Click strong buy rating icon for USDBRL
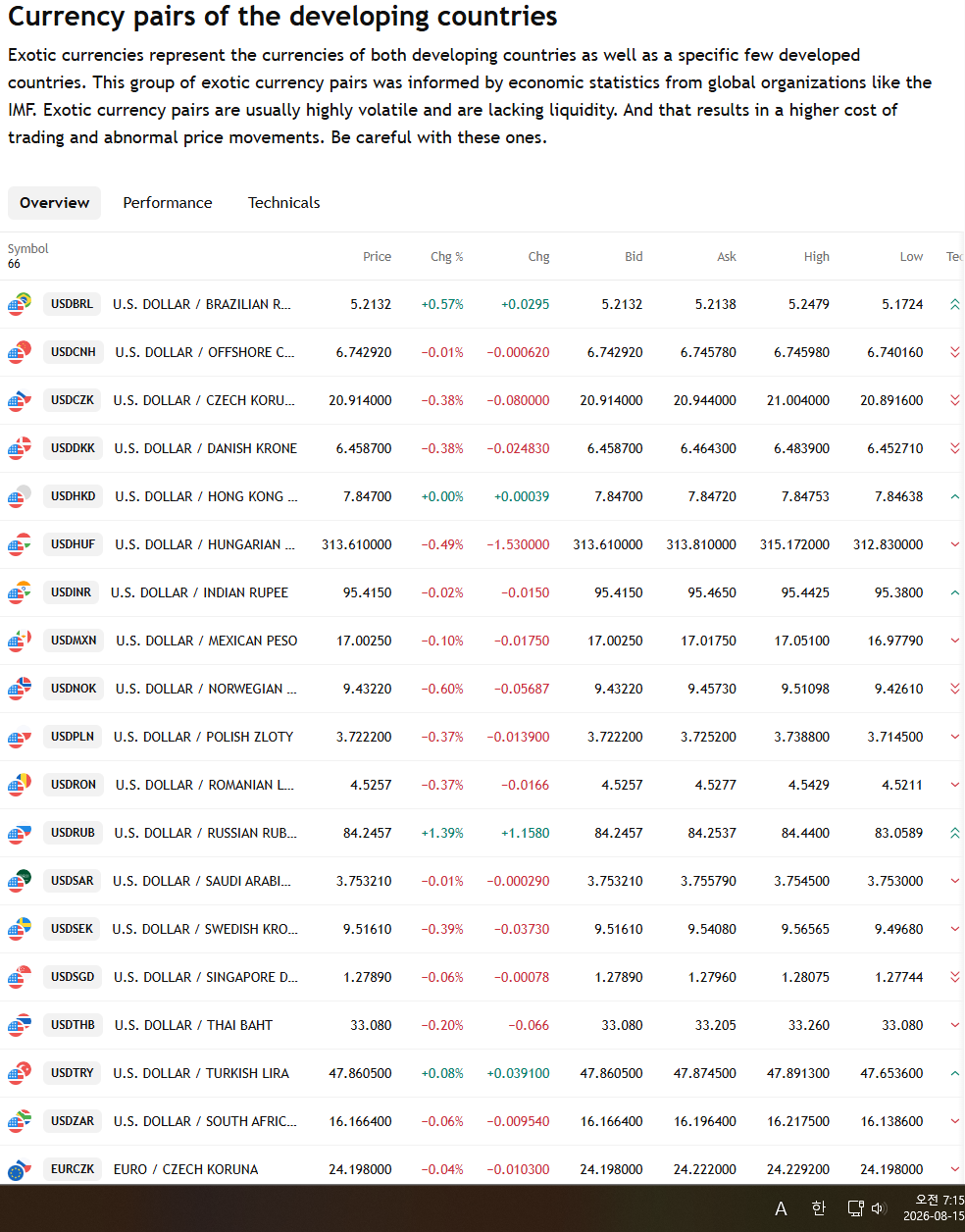The height and width of the screenshot is (1232, 965). point(954,305)
